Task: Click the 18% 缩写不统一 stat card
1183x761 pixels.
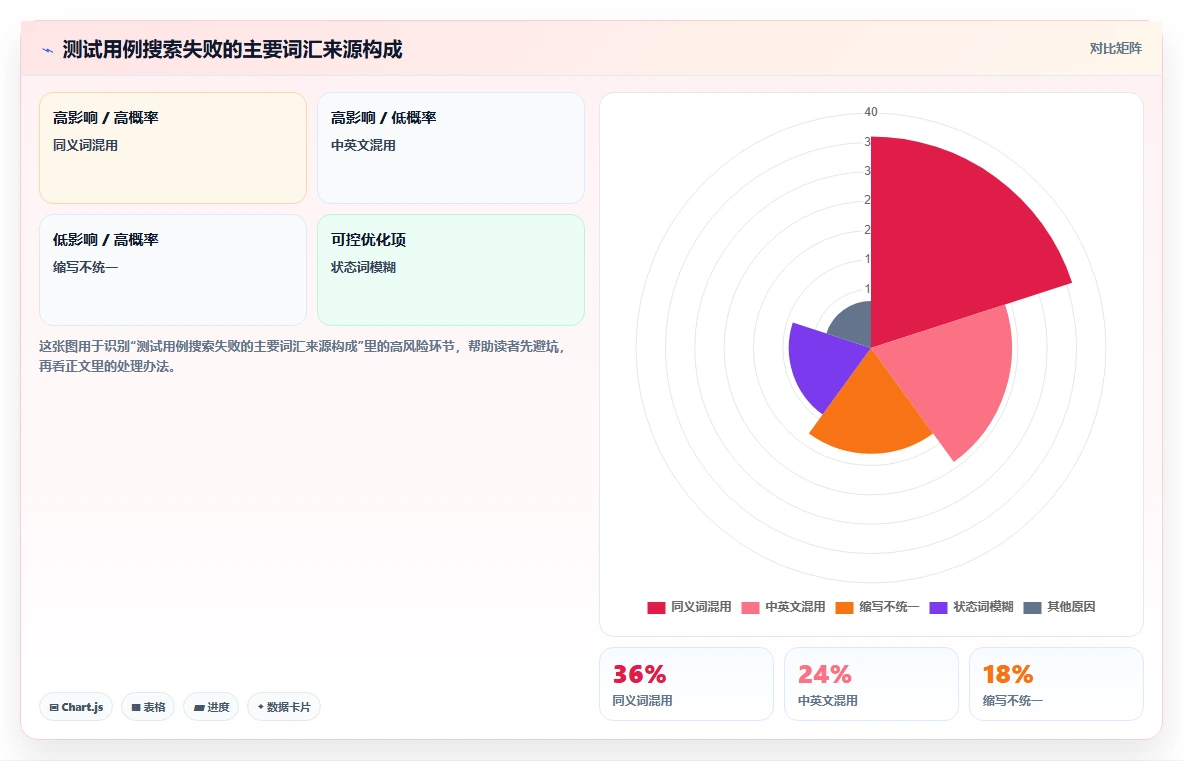Action: click(1056, 684)
